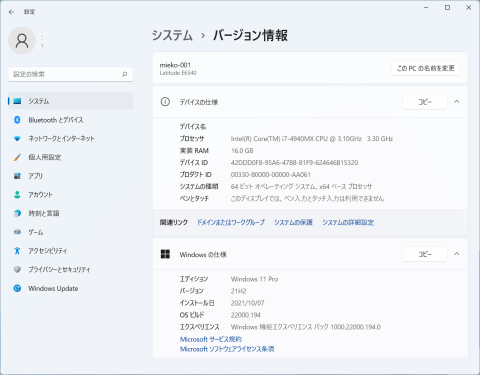The image size is (480, 375).
Task: Copy the Windows specifications
Action: [425, 254]
